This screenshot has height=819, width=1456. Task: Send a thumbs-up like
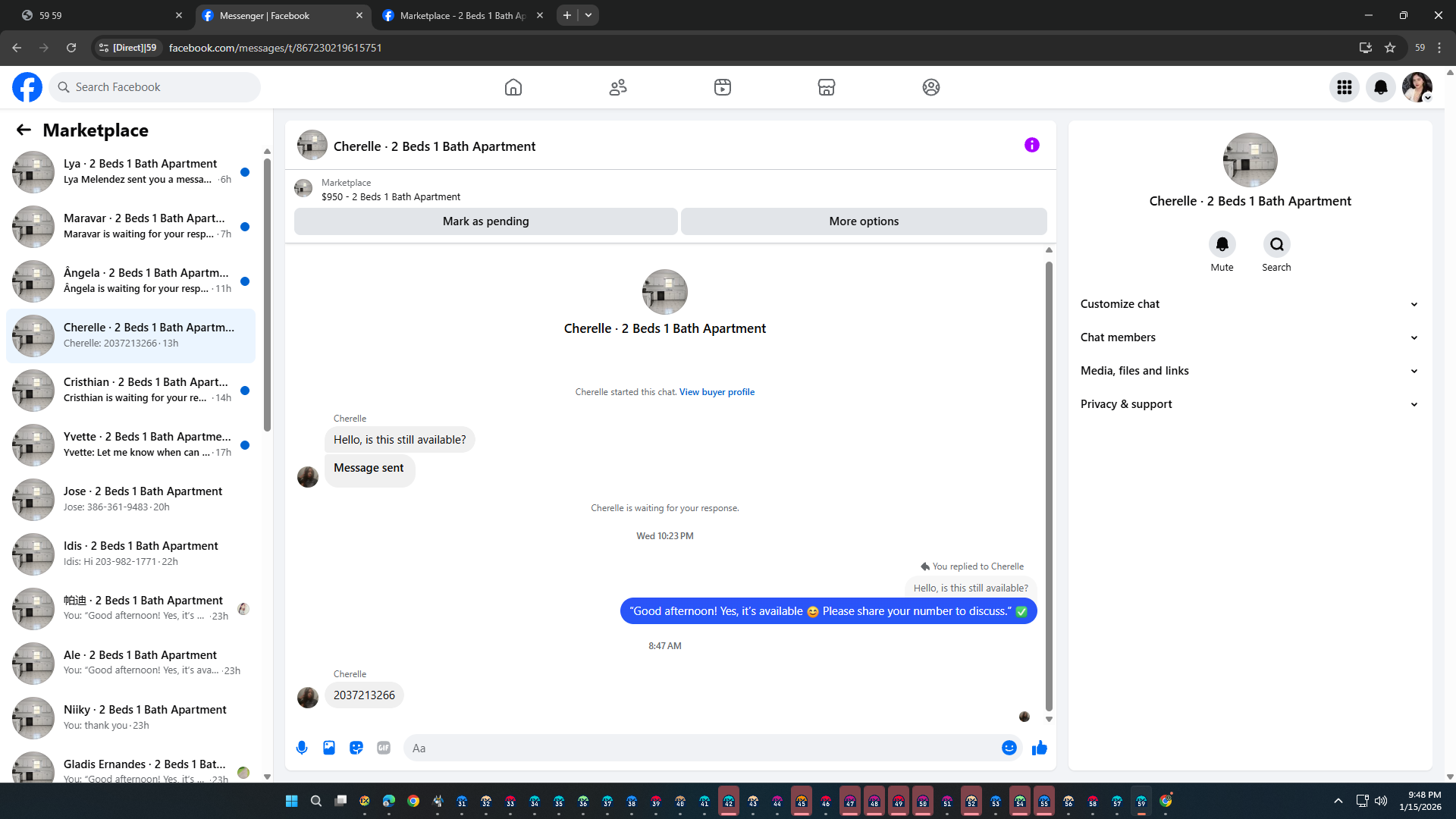(1039, 748)
